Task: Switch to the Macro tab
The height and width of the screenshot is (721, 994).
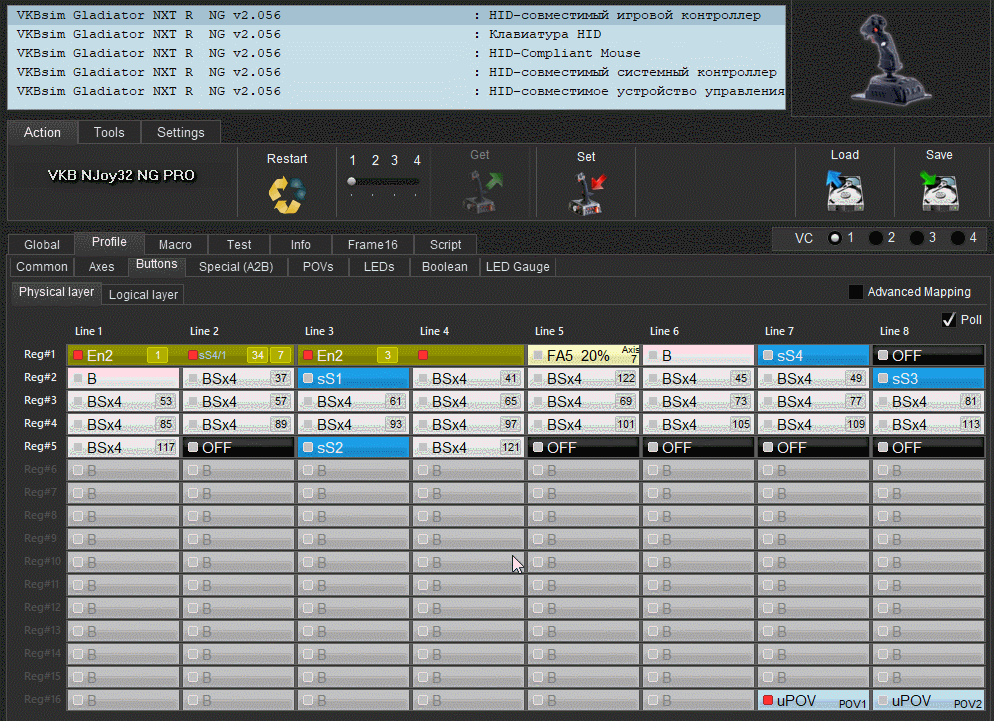Action: click(x=175, y=244)
